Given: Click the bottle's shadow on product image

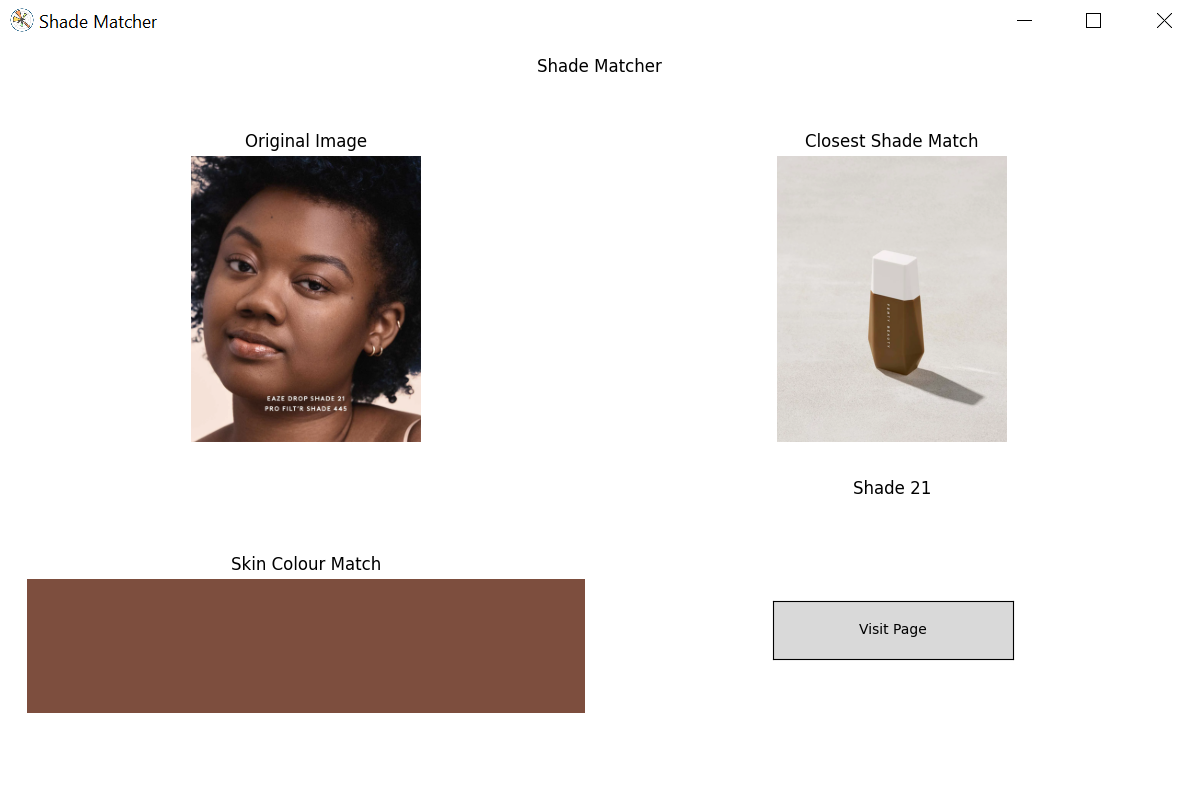Looking at the screenshot, I should (948, 387).
